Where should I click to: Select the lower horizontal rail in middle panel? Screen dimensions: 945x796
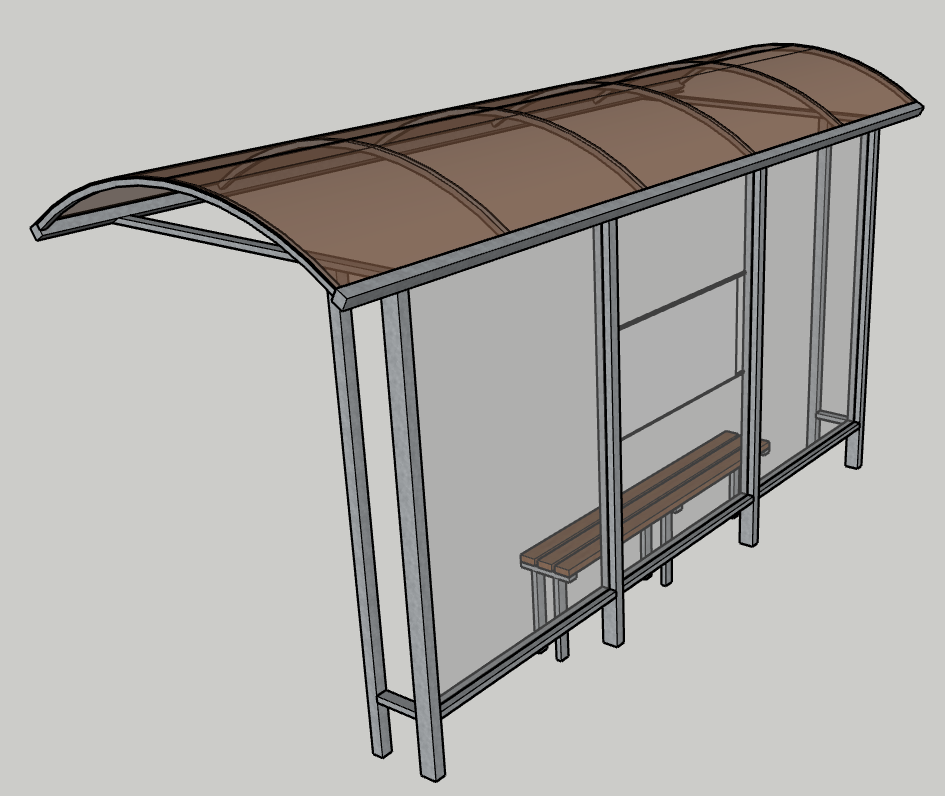[683, 406]
